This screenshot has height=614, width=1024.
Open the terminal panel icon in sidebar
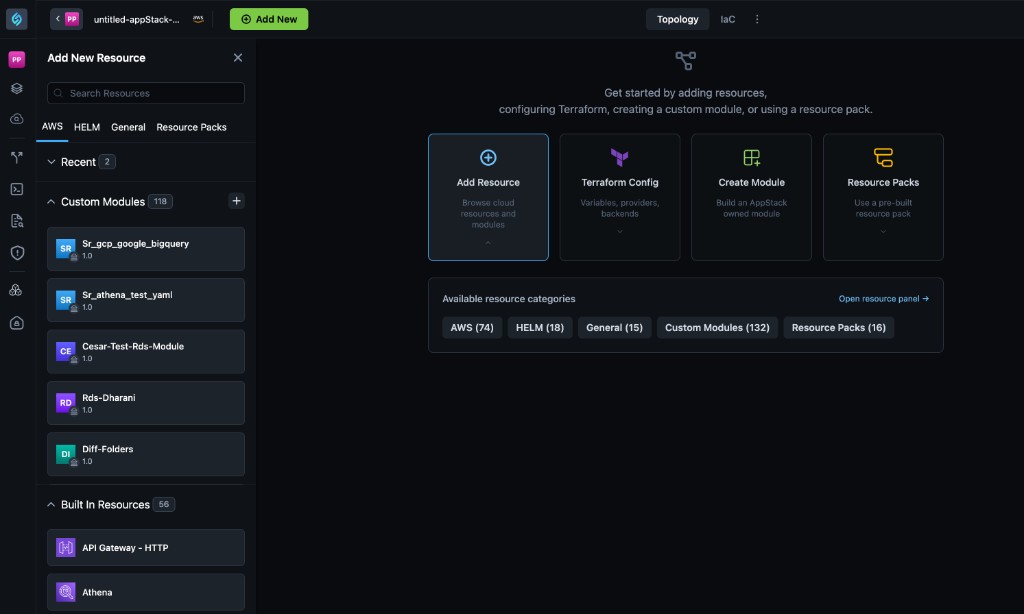16,188
